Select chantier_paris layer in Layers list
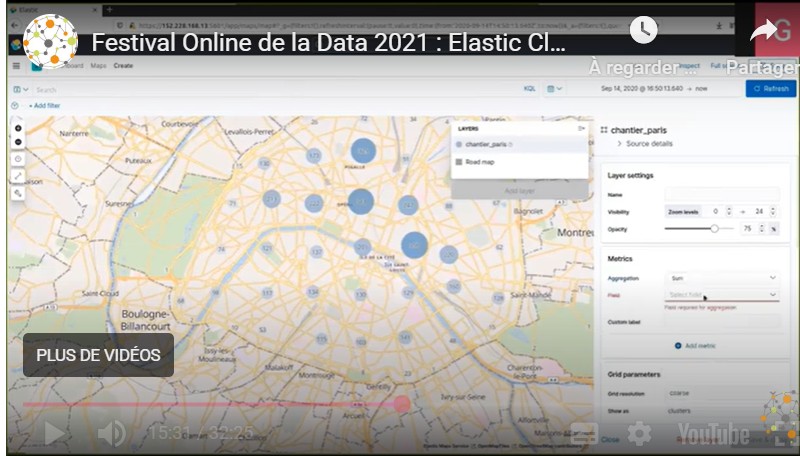The image size is (800, 456). click(489, 145)
